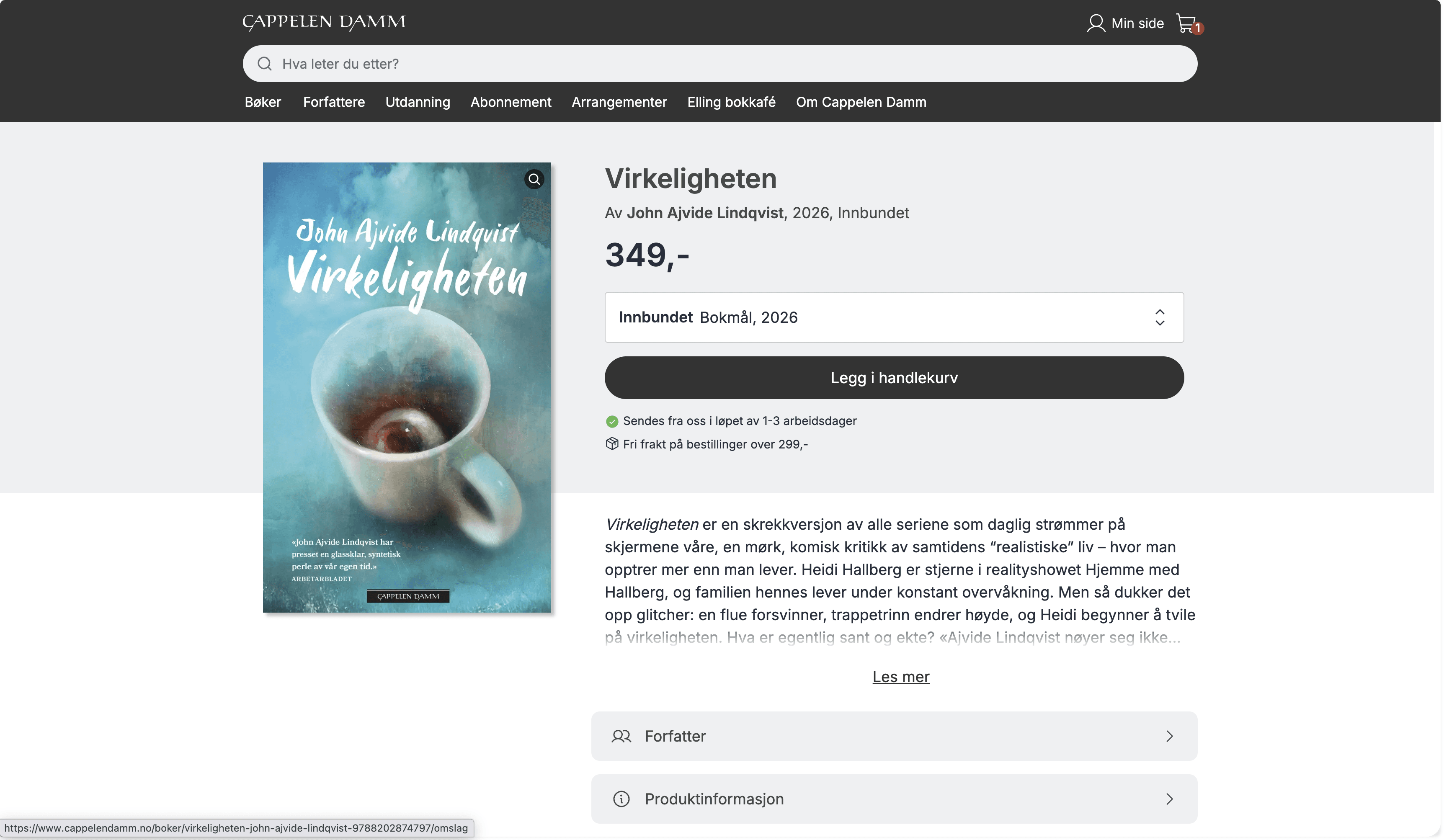This screenshot has height=840, width=1444.
Task: Expand the Forfatter section chevron
Action: coord(1170,736)
